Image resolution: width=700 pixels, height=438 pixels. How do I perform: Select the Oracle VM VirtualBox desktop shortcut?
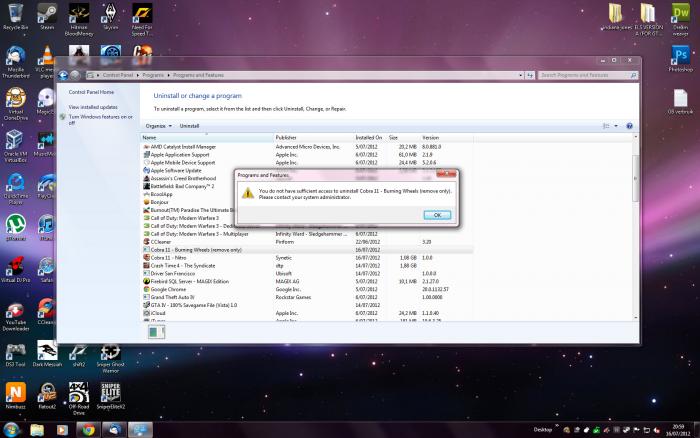pos(16,146)
